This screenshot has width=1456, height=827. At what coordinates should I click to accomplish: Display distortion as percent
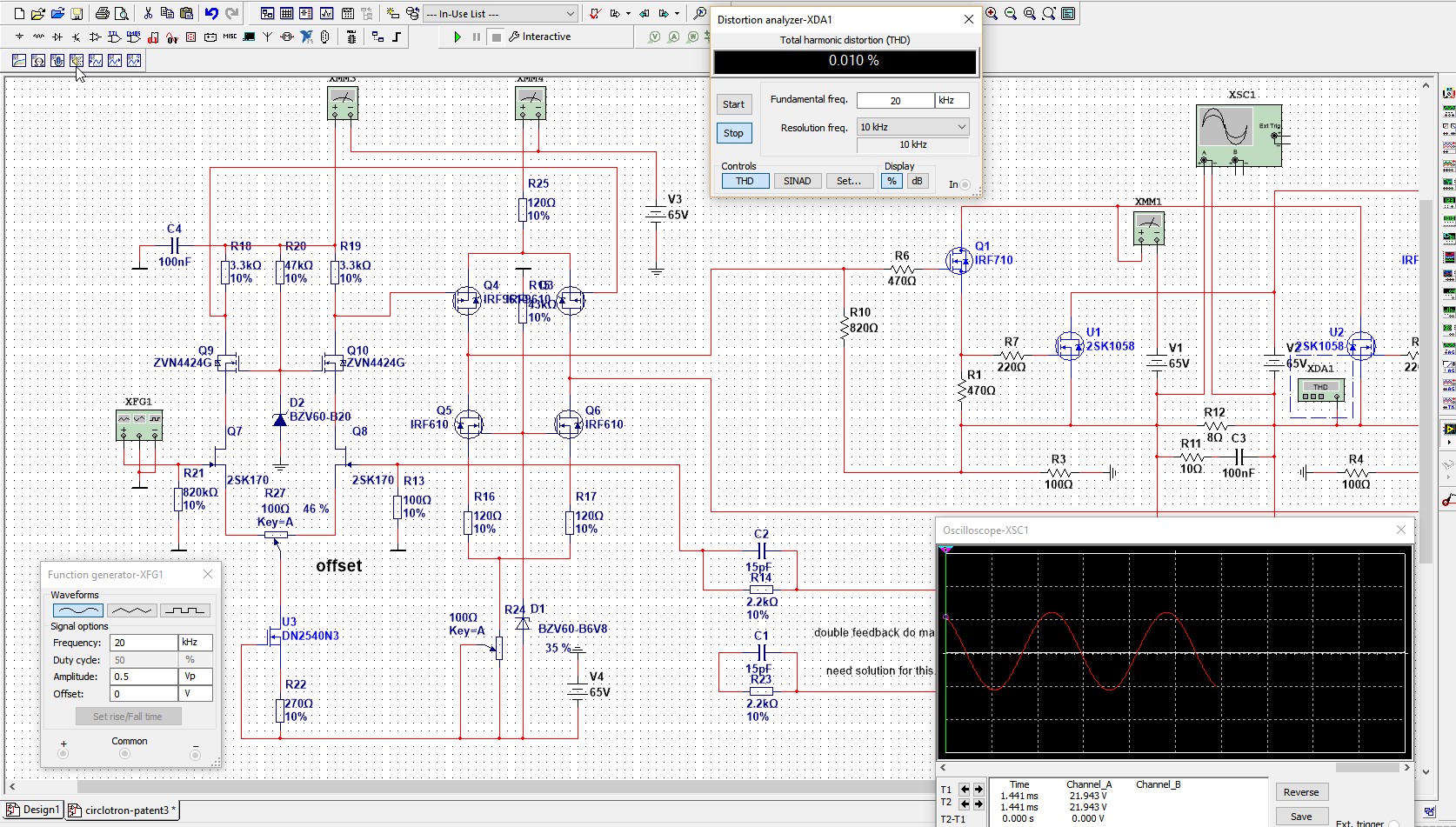tap(892, 181)
